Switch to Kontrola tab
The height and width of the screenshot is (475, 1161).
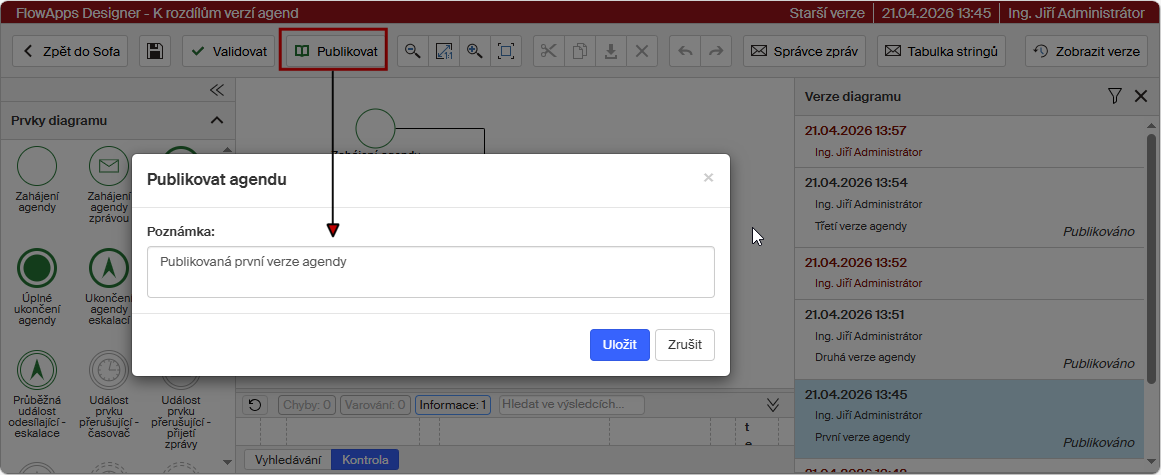365,459
